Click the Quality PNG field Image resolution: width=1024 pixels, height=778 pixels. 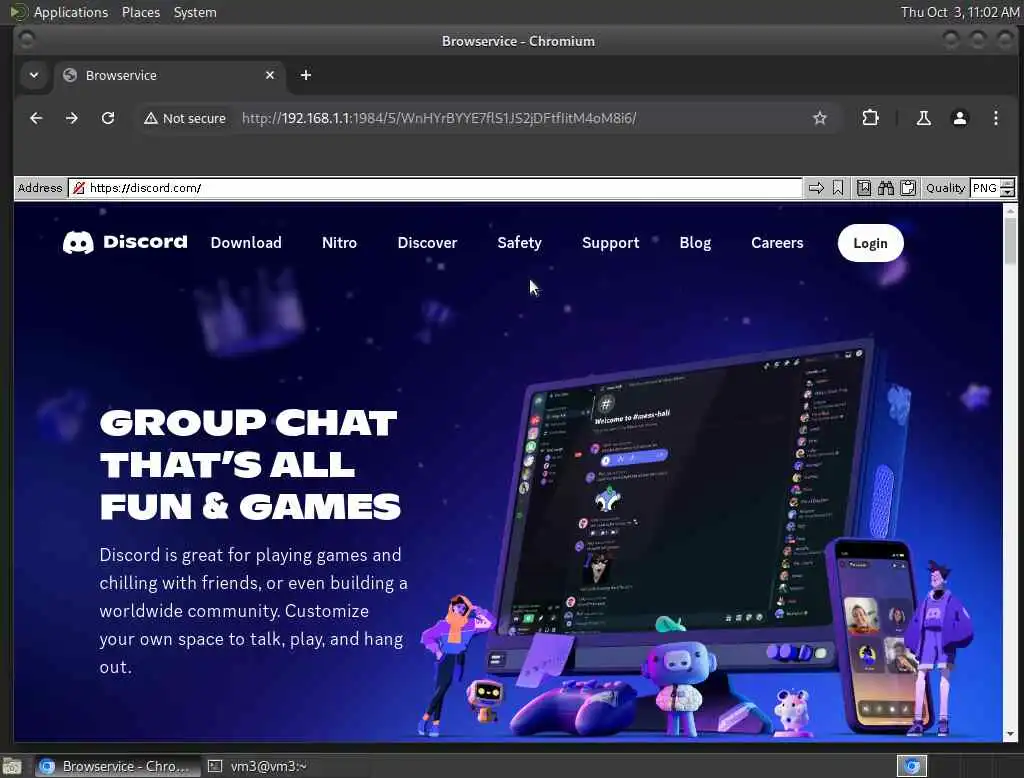pyautogui.click(x=985, y=188)
